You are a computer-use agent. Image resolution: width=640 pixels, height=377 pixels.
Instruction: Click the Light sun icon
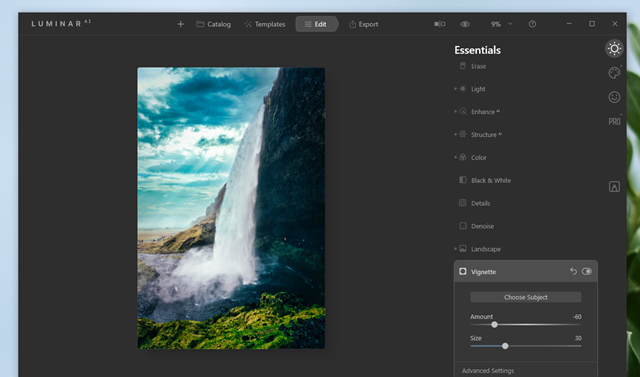point(462,89)
